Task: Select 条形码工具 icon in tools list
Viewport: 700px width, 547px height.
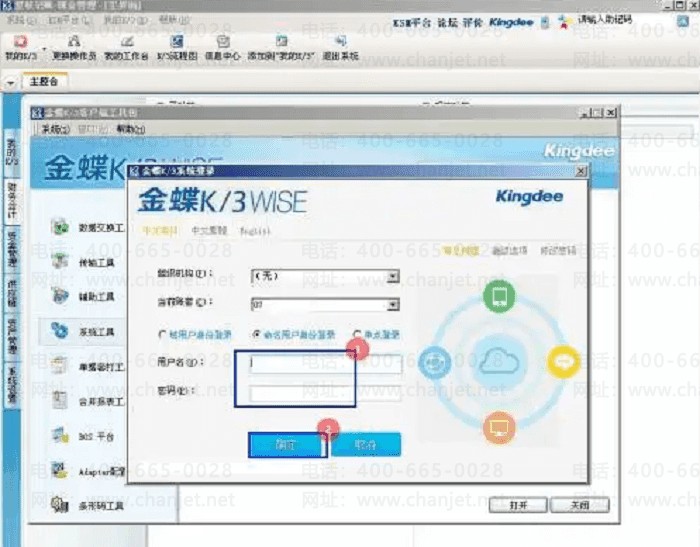Action: pyautogui.click(x=59, y=505)
